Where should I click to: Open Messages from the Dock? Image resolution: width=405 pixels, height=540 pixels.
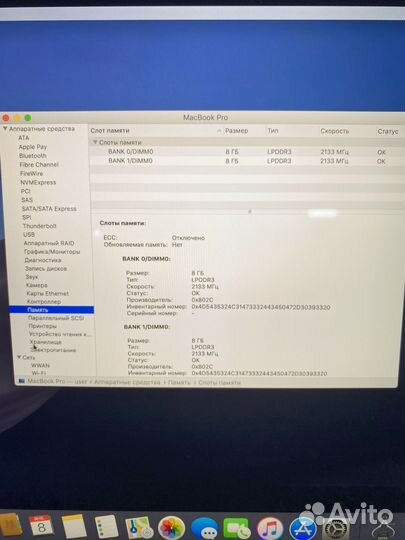pos(204,528)
